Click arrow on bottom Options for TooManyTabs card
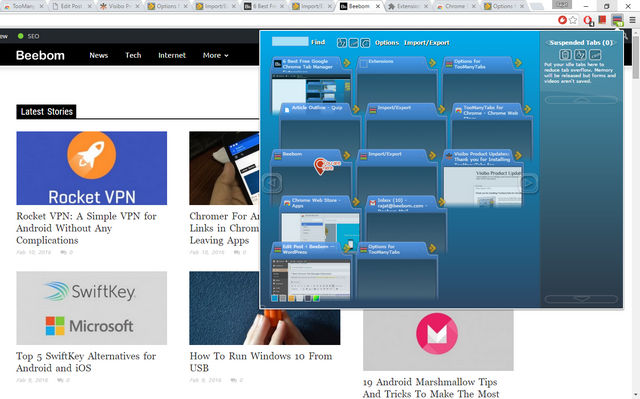 (x=432, y=248)
